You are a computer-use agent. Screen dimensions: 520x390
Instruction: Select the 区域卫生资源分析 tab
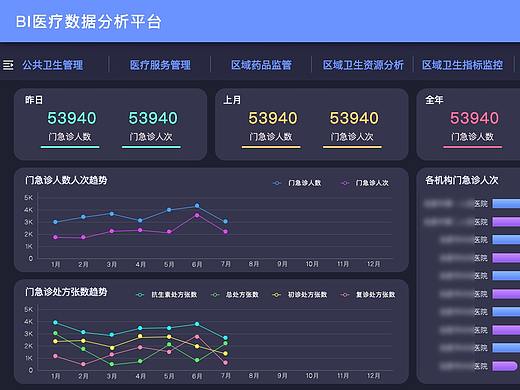pyautogui.click(x=363, y=65)
